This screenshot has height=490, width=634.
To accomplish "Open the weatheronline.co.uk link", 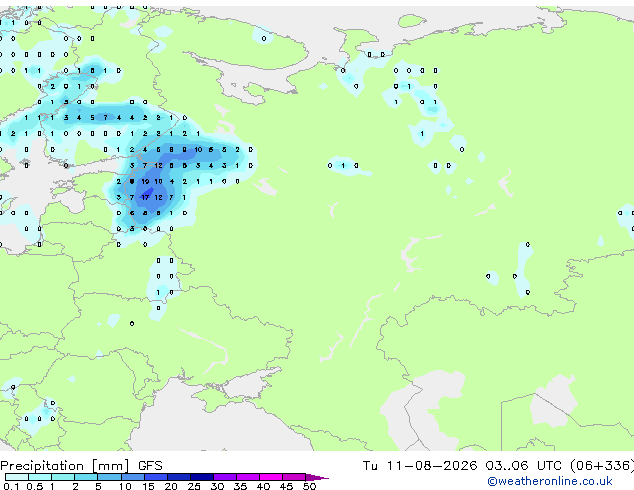I will tap(550, 481).
